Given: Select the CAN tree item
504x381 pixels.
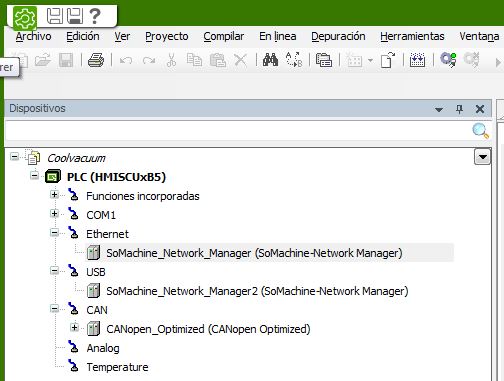Looking at the screenshot, I should 97,310.
